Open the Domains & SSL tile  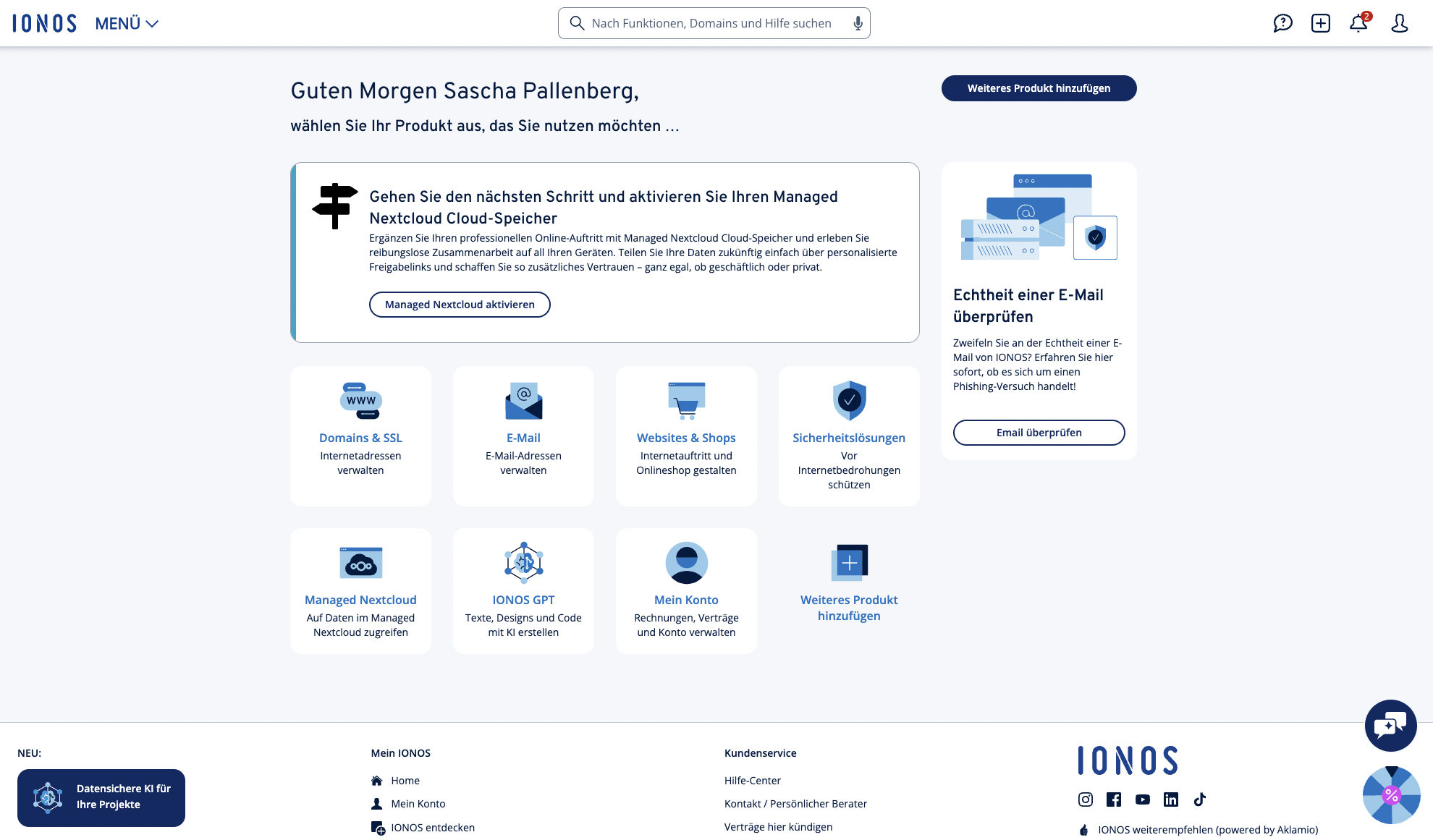(360, 436)
